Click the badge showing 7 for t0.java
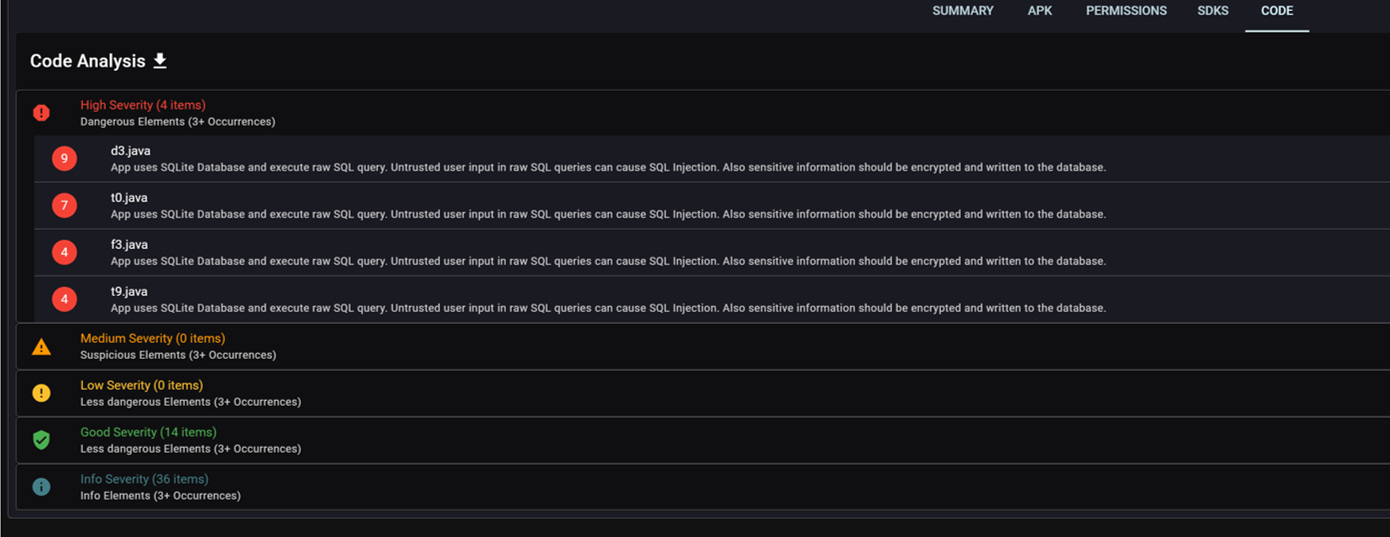Viewport: 1390px width, 537px height. (64, 205)
